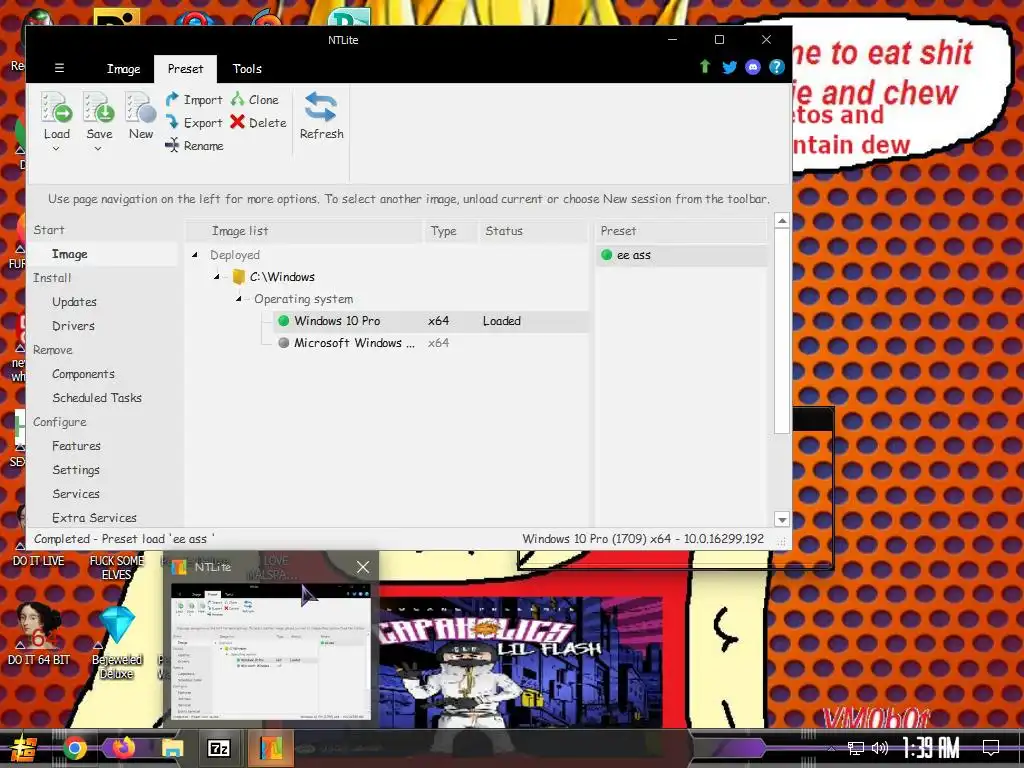The image size is (1024, 768).
Task: Click the green update arrow icon
Action: point(705,67)
